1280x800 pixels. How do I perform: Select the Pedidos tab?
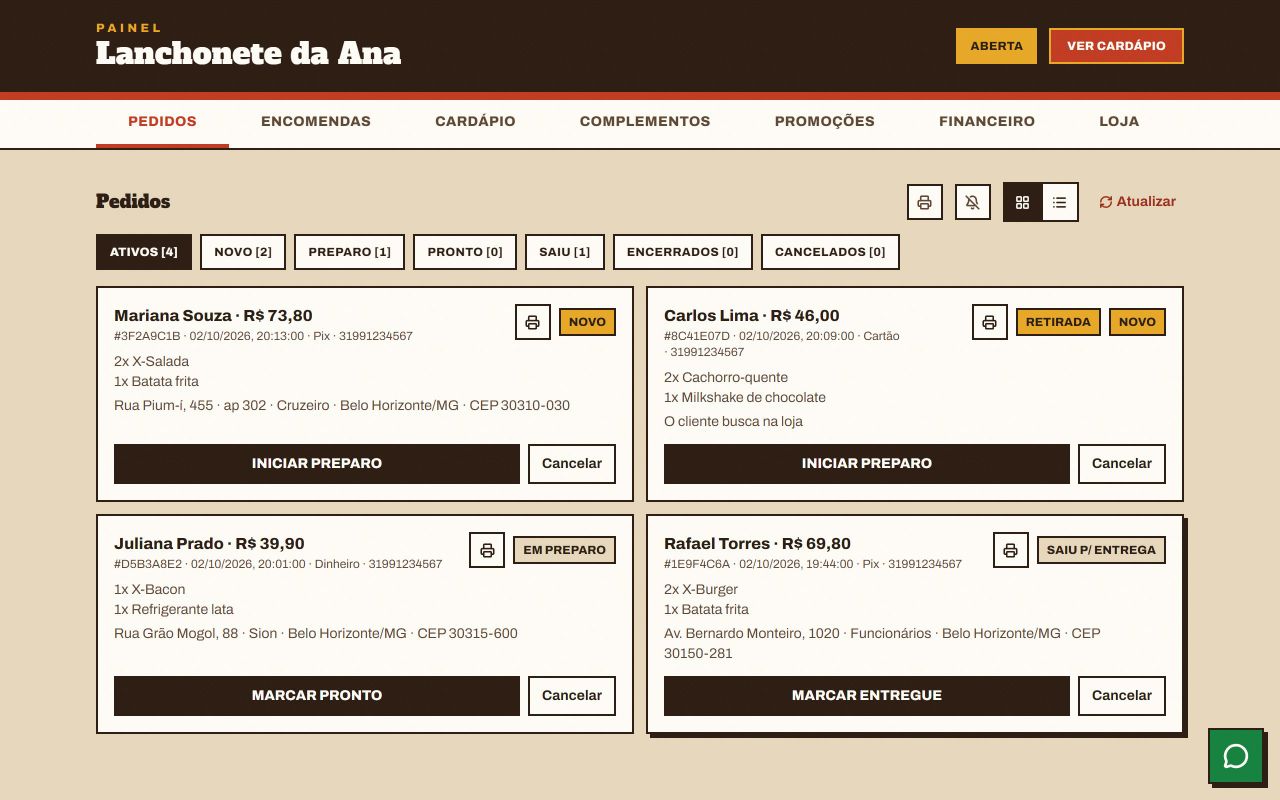coord(162,122)
